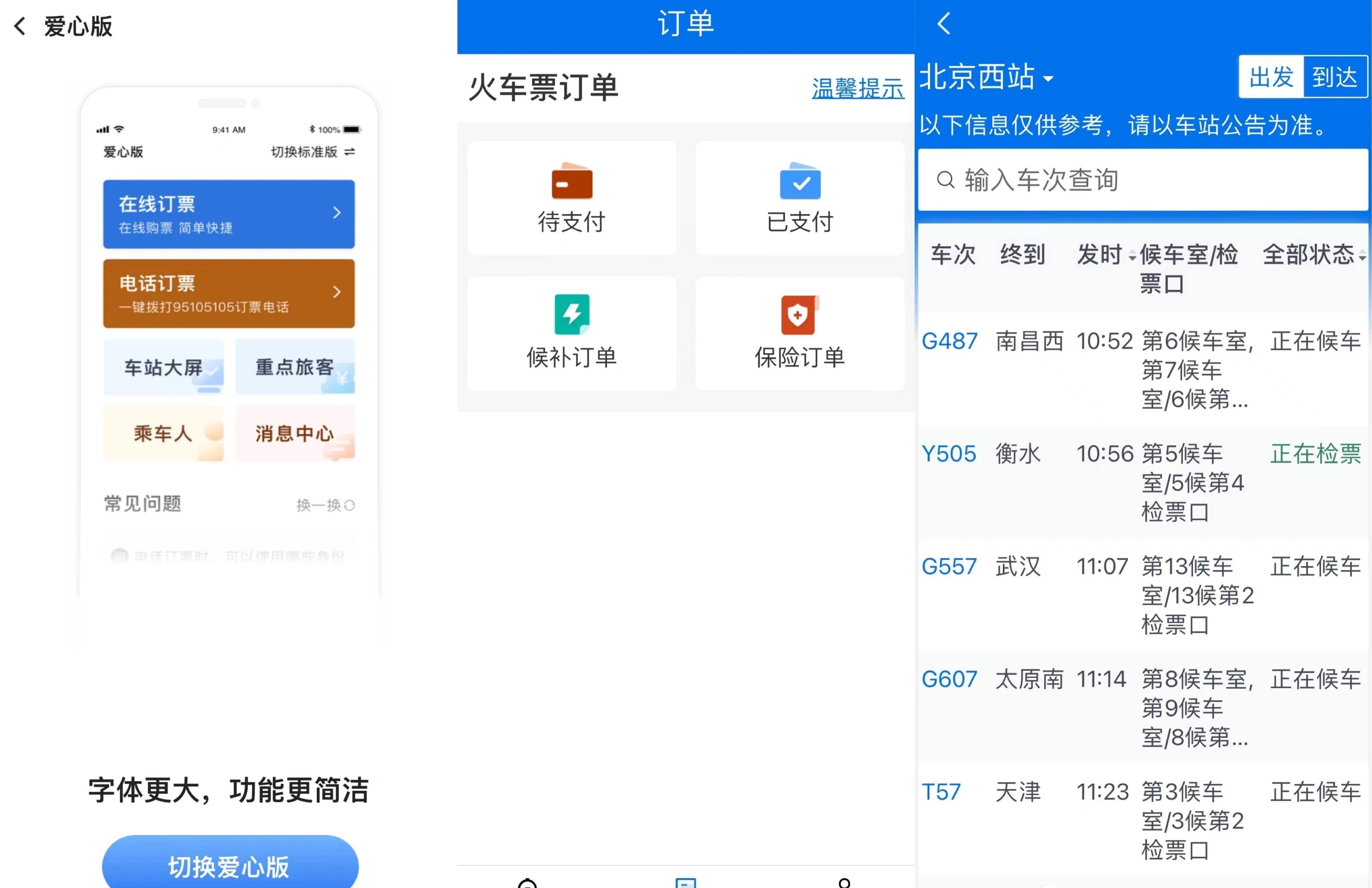Tap destination 武汉 in G557 row
Viewport: 1372px width, 888px height.
pyautogui.click(x=1018, y=566)
